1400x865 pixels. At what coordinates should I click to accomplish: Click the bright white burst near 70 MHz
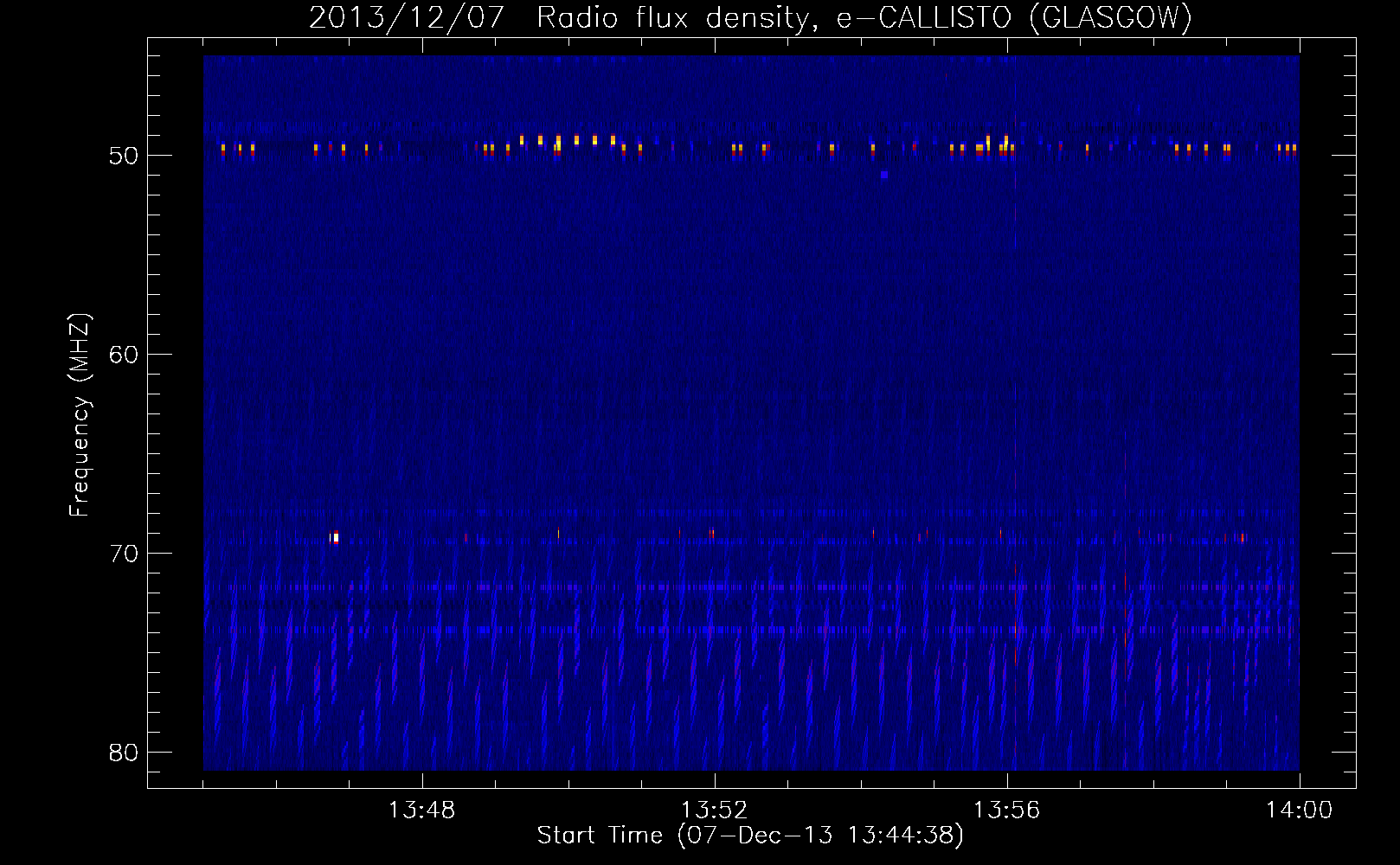(336, 538)
